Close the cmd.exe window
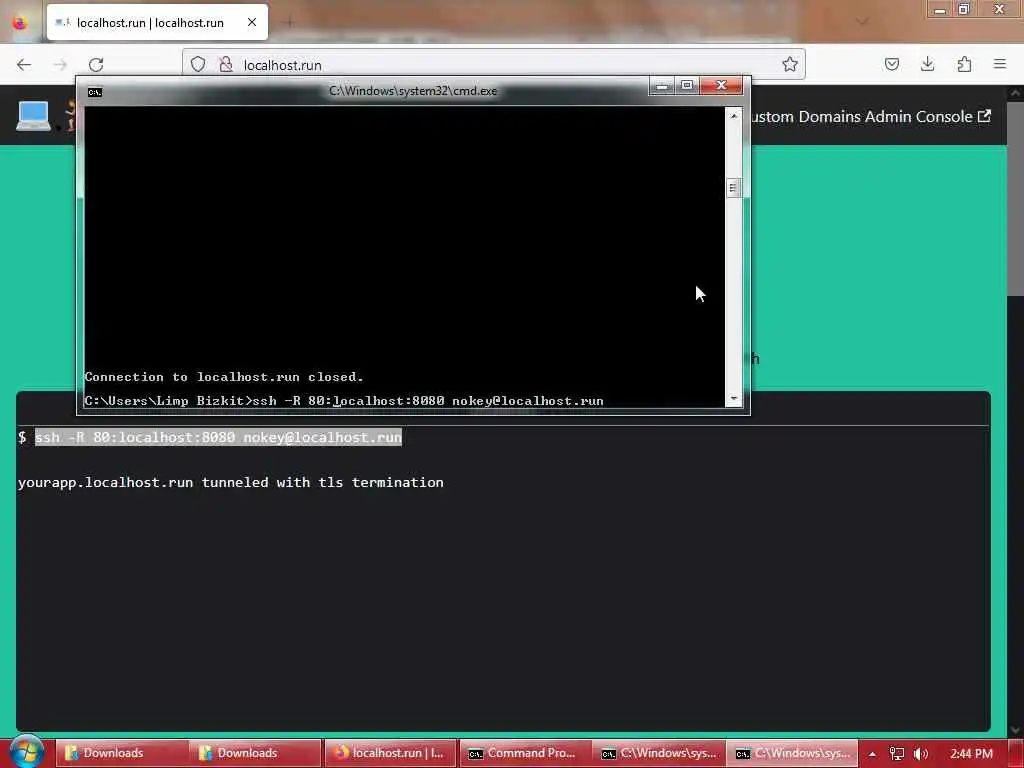This screenshot has height=768, width=1024. tap(721, 86)
